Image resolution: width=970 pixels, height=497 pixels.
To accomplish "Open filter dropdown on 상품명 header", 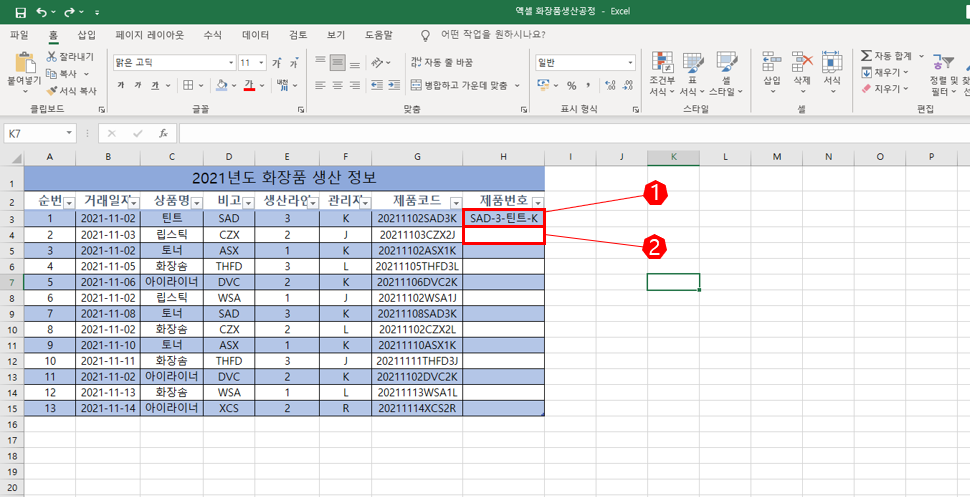I will [x=197, y=203].
